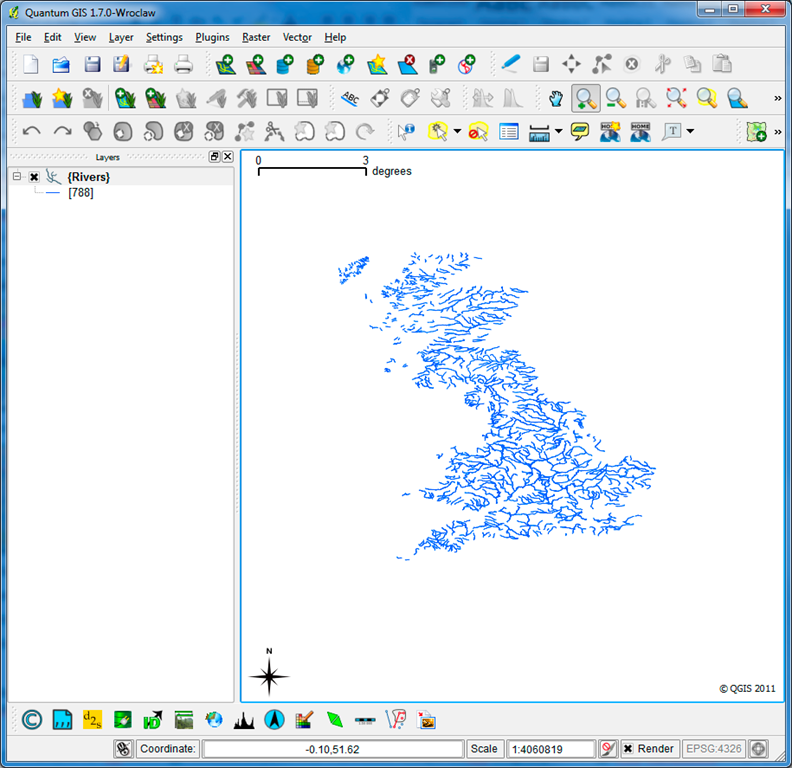This screenshot has height=768, width=792.
Task: Select the [788] legend entry
Action: point(81,193)
